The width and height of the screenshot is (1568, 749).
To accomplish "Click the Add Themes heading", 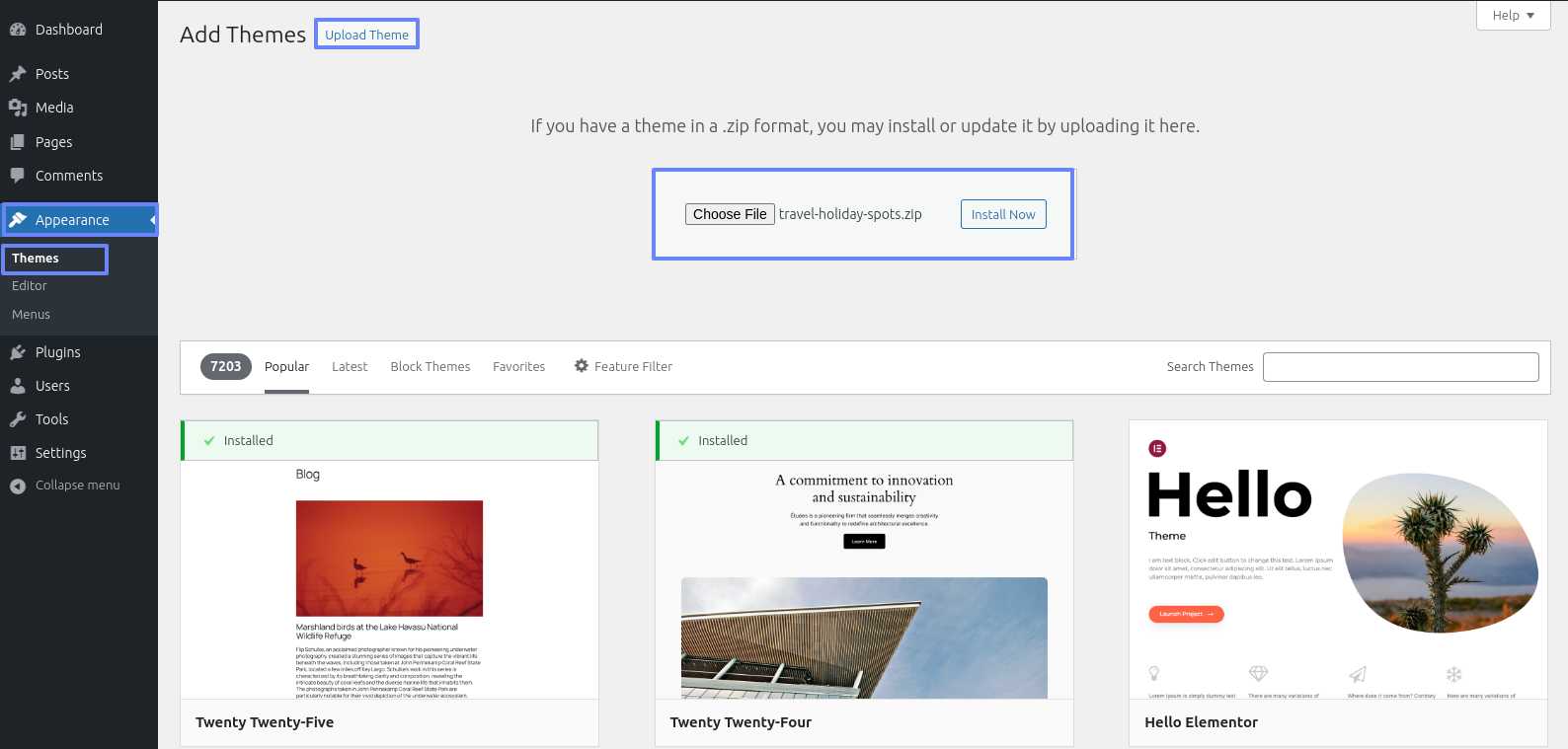I will 243,35.
